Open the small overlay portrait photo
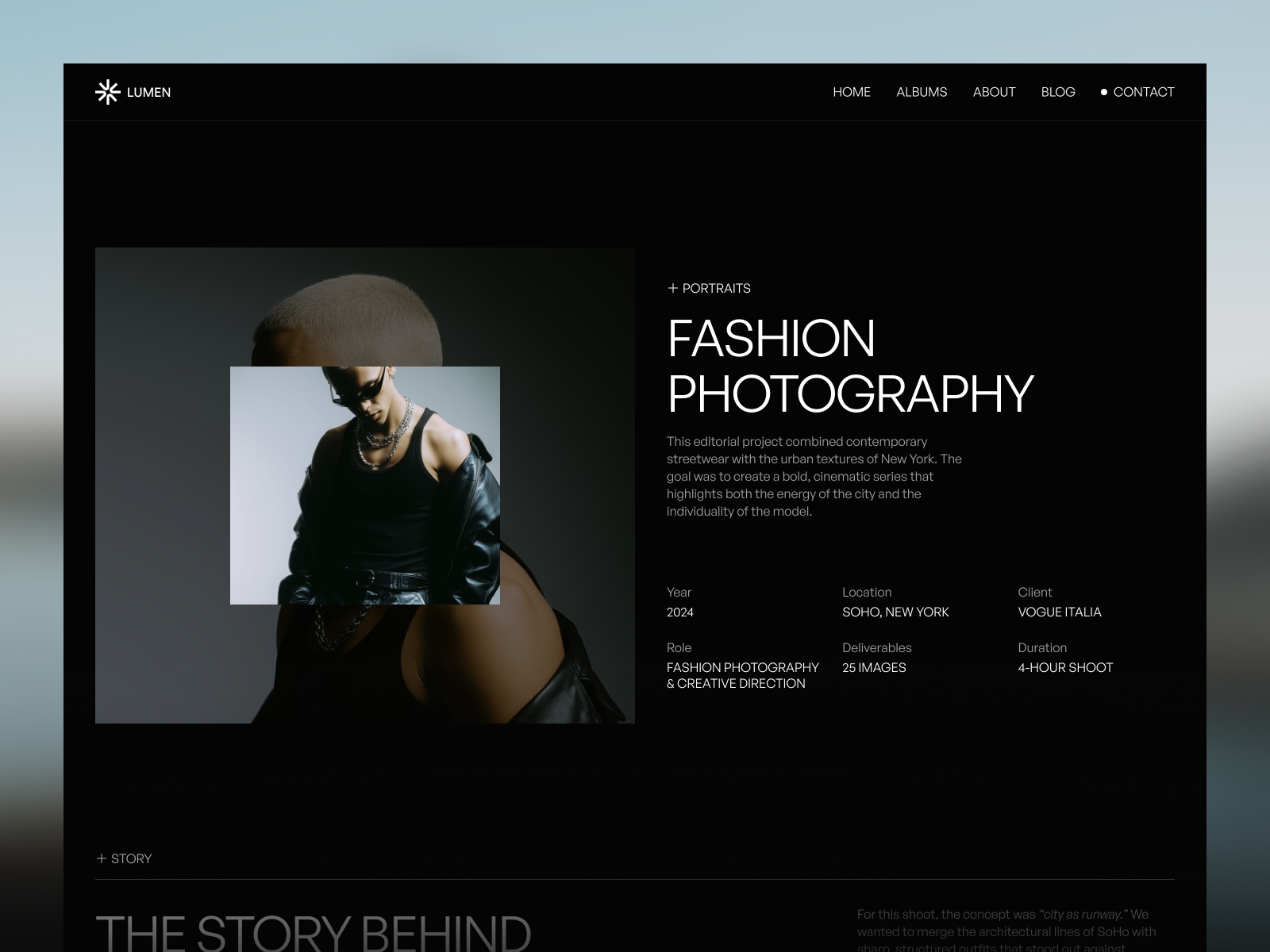 tap(364, 486)
